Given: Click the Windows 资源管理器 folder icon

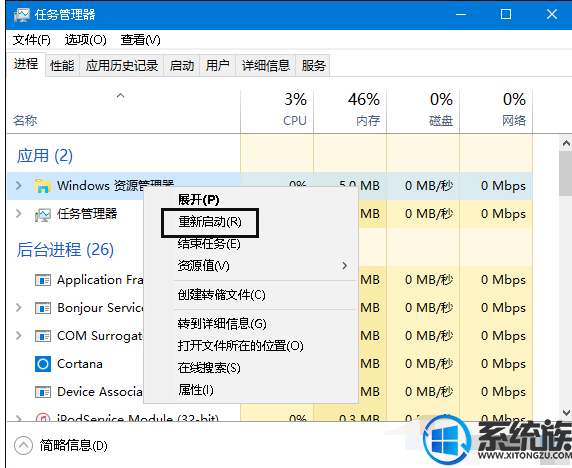Looking at the screenshot, I should coord(43,186).
